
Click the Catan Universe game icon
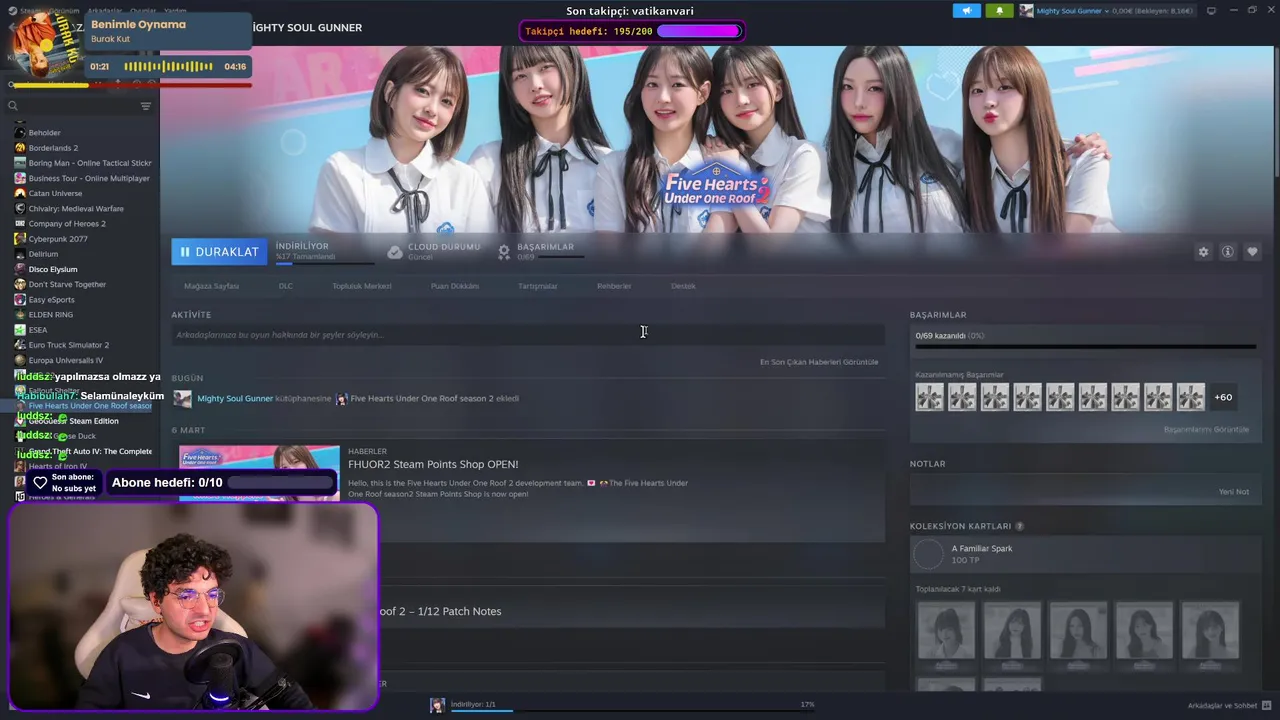(x=20, y=193)
